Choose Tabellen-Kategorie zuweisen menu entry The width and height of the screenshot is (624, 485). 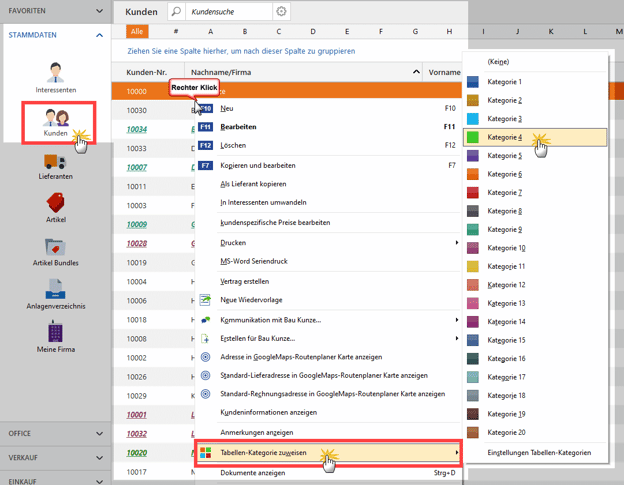[263, 453]
